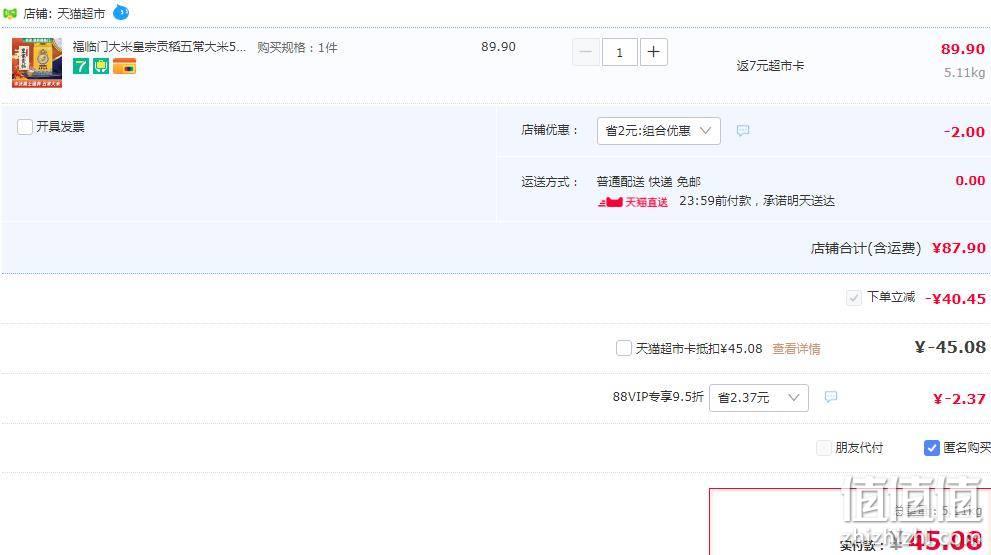Viewport: 991px width, 555px height.
Task: Click the 购买规格:1件 text
Action: click(x=297, y=47)
